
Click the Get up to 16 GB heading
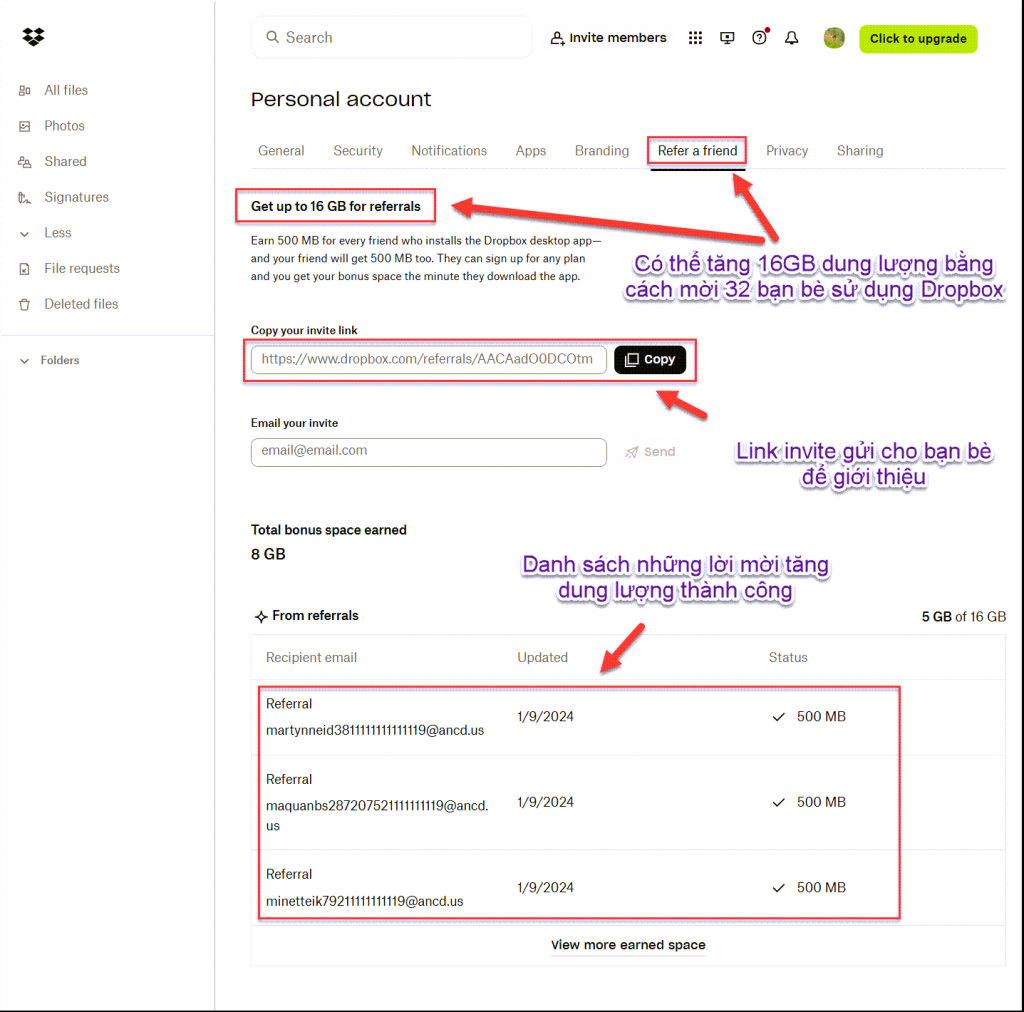point(336,206)
